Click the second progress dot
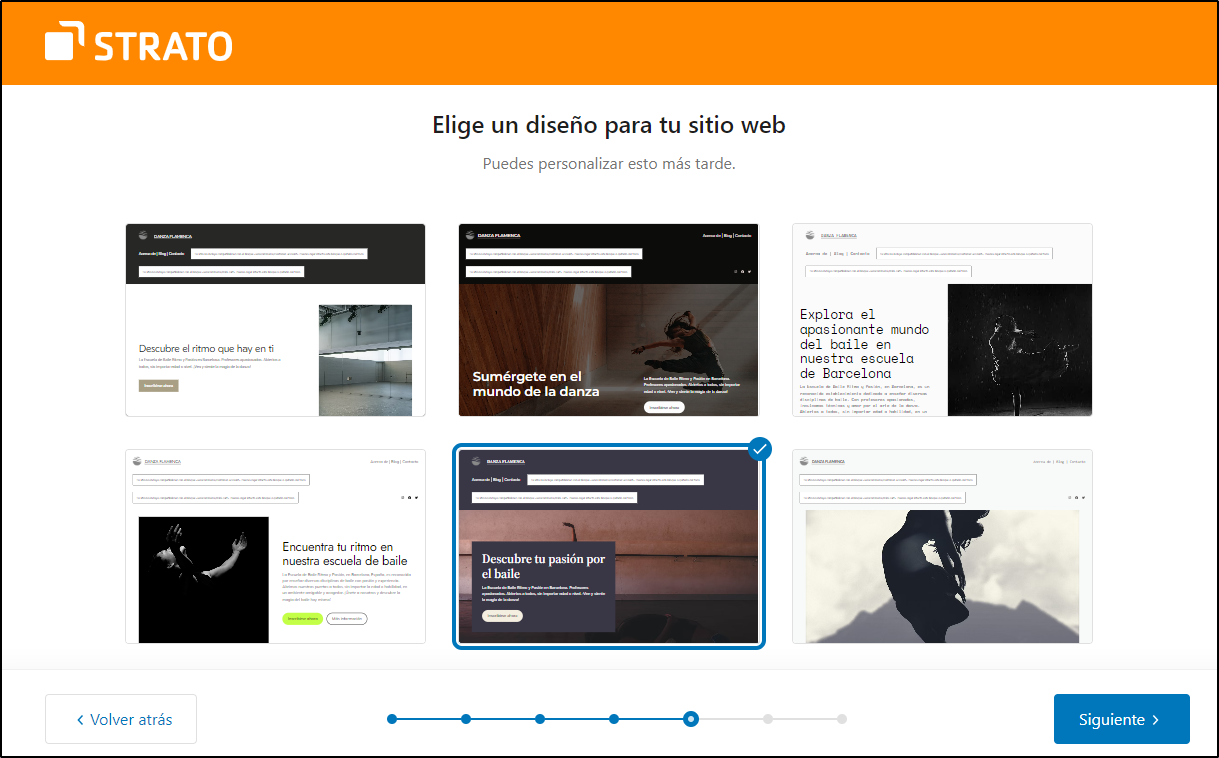The width and height of the screenshot is (1219, 758). [x=466, y=719]
